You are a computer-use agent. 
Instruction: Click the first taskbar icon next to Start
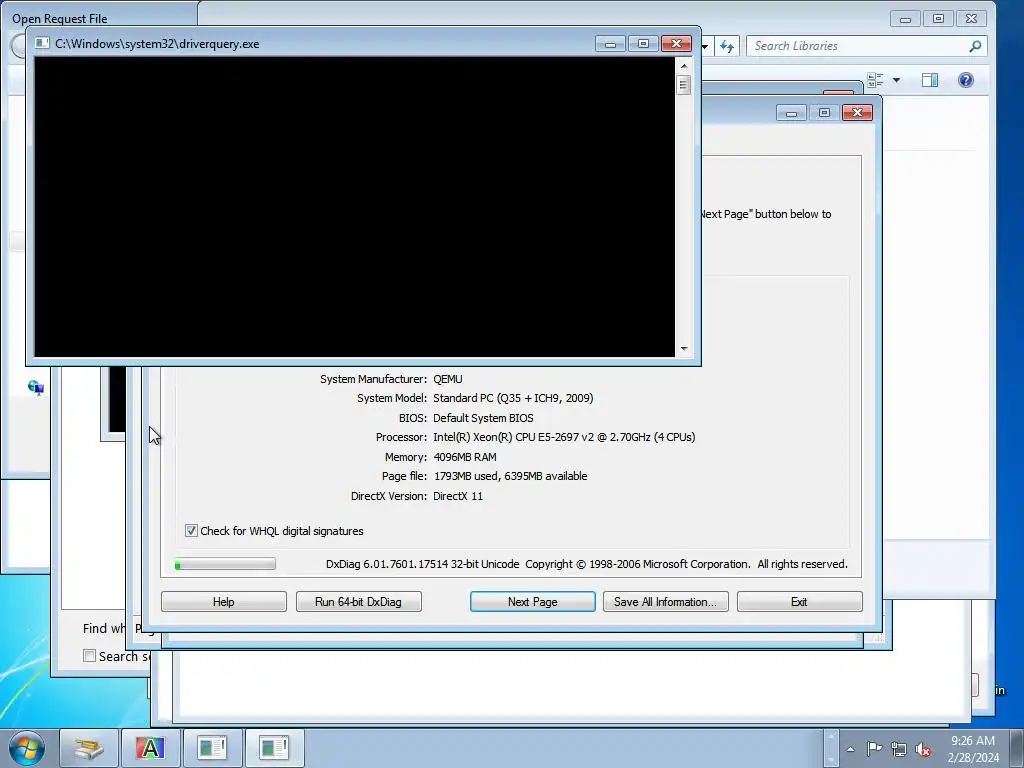(x=88, y=748)
